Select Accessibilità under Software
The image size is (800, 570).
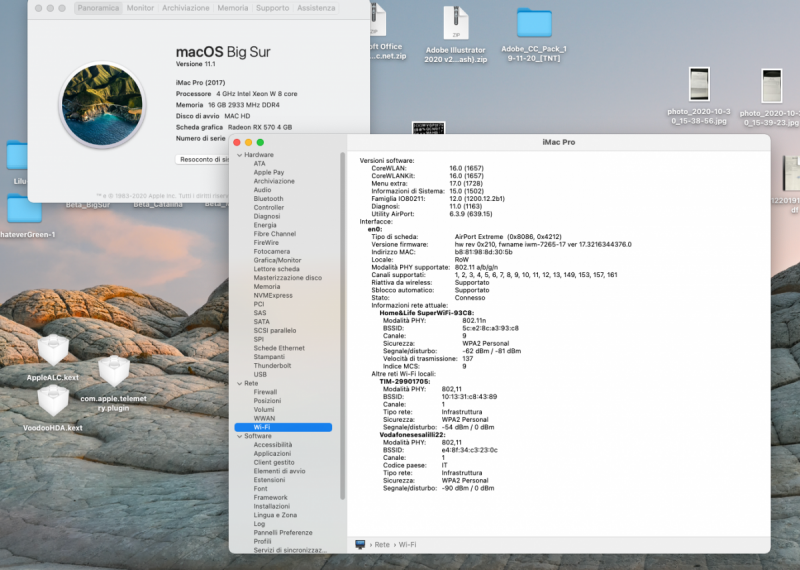272,445
